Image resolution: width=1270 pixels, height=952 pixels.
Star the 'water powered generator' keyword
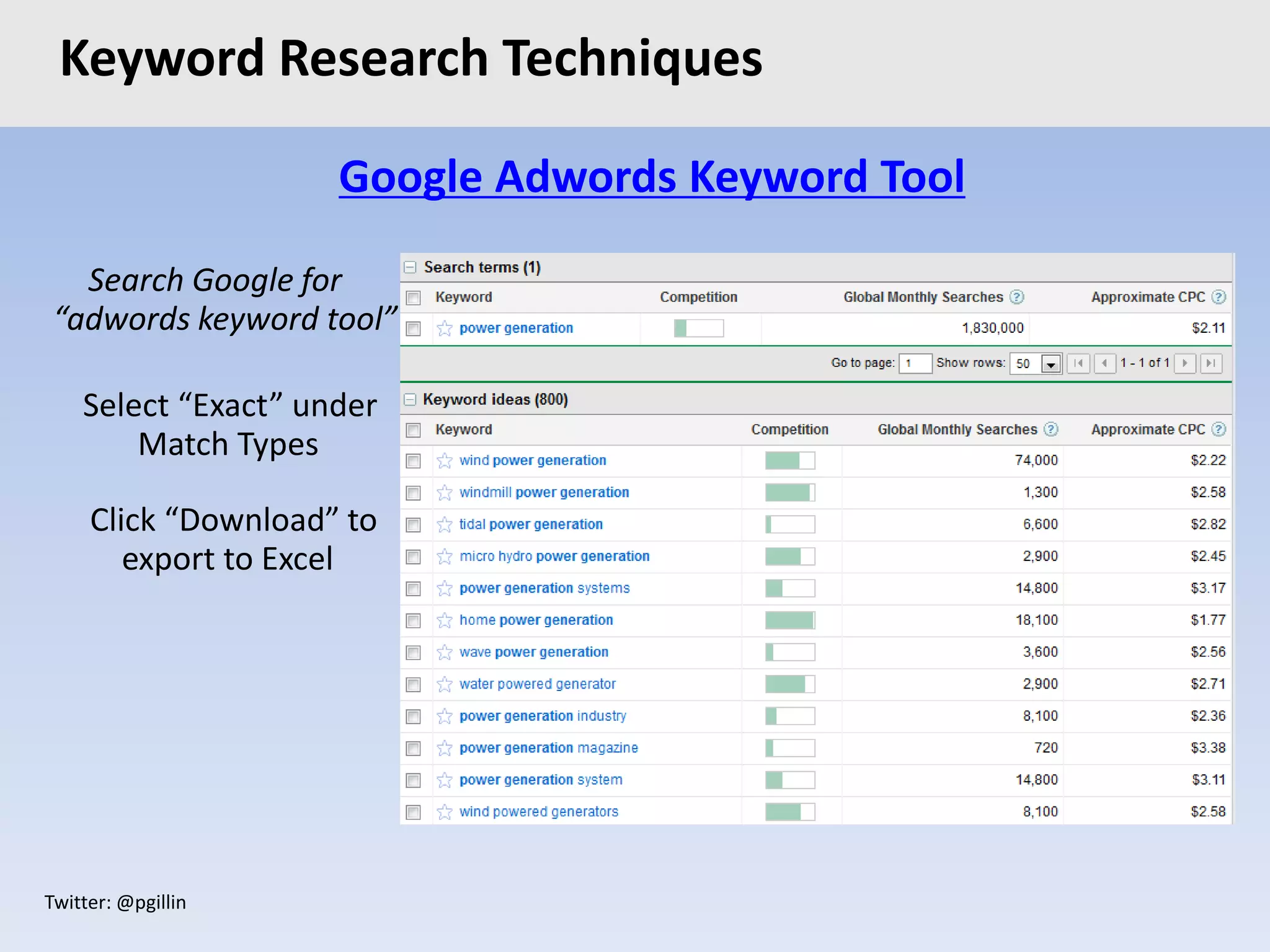pyautogui.click(x=444, y=684)
